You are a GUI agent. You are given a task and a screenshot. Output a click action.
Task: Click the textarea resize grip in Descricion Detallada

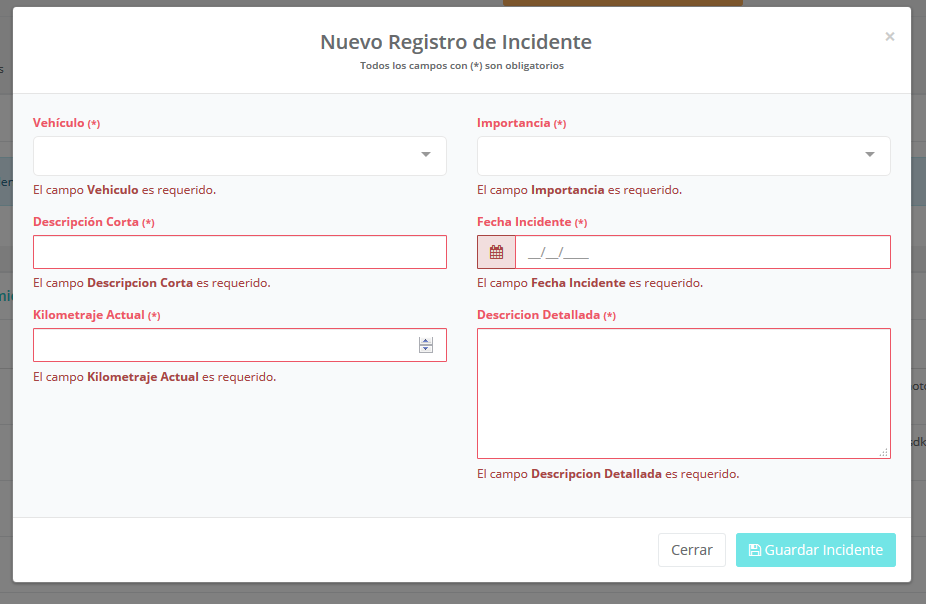pyautogui.click(x=883, y=452)
